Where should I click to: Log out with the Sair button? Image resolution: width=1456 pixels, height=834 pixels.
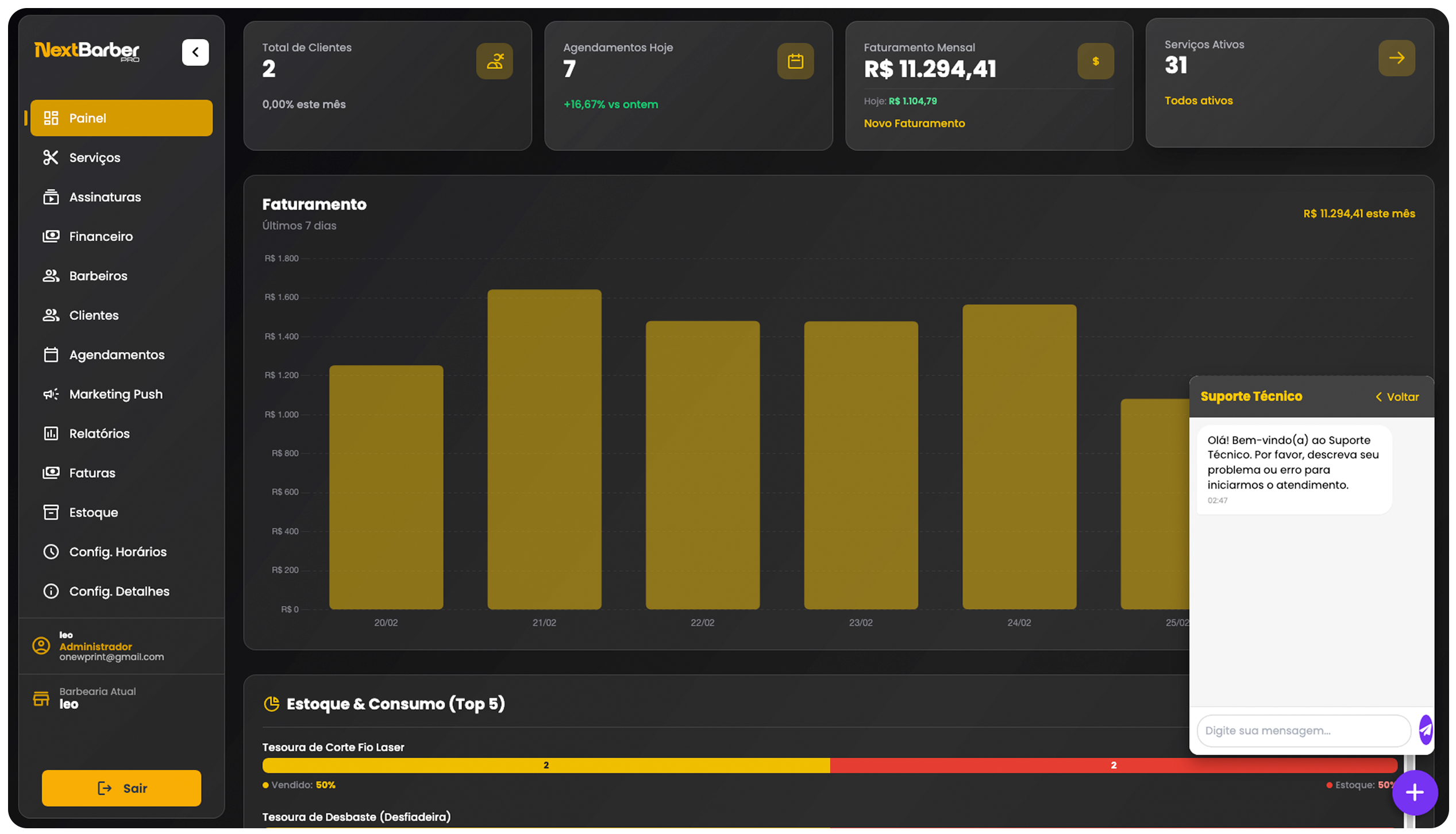[121, 788]
